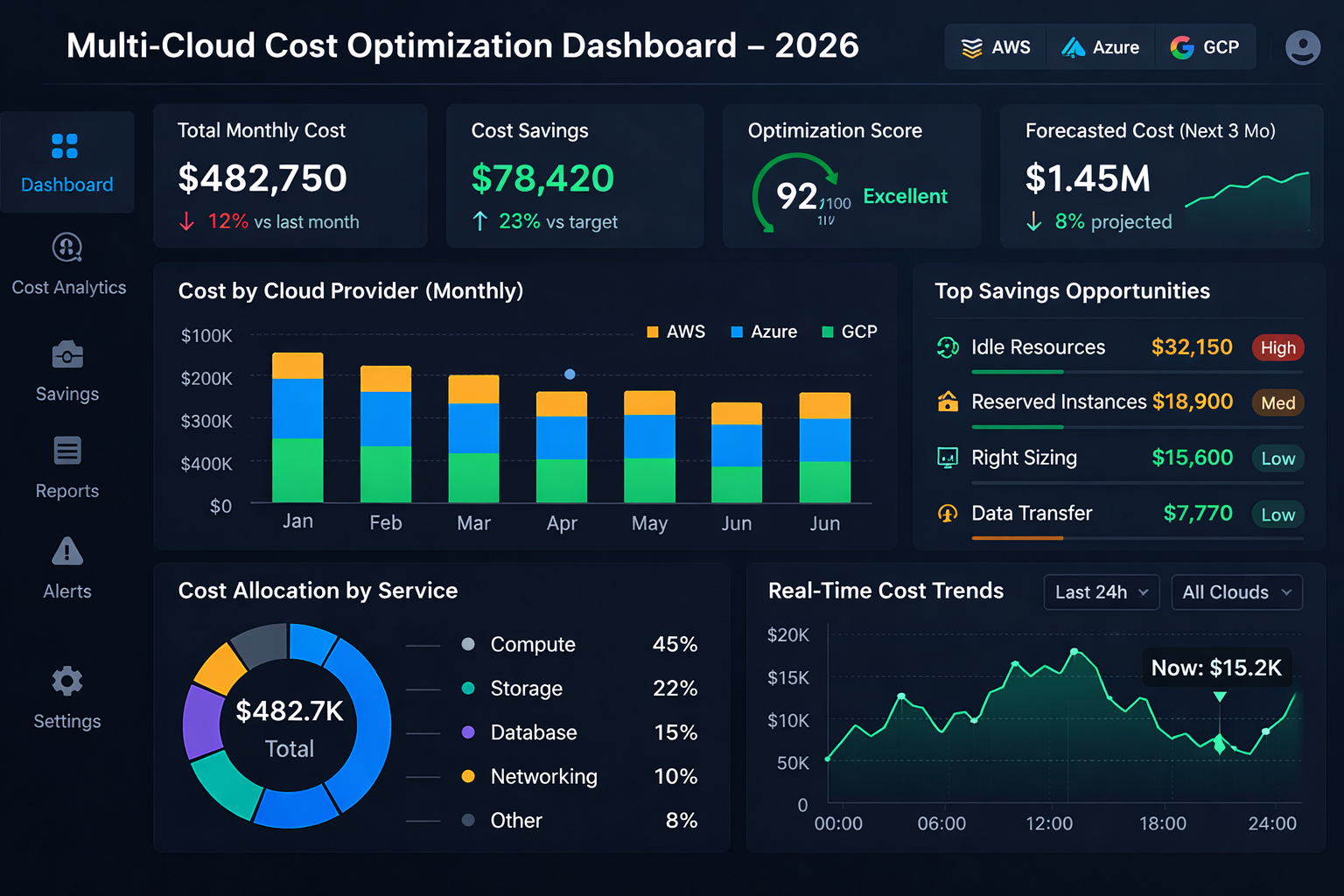Image resolution: width=1344 pixels, height=896 pixels.
Task: Expand the All Clouds filter dropdown
Action: pos(1236,592)
